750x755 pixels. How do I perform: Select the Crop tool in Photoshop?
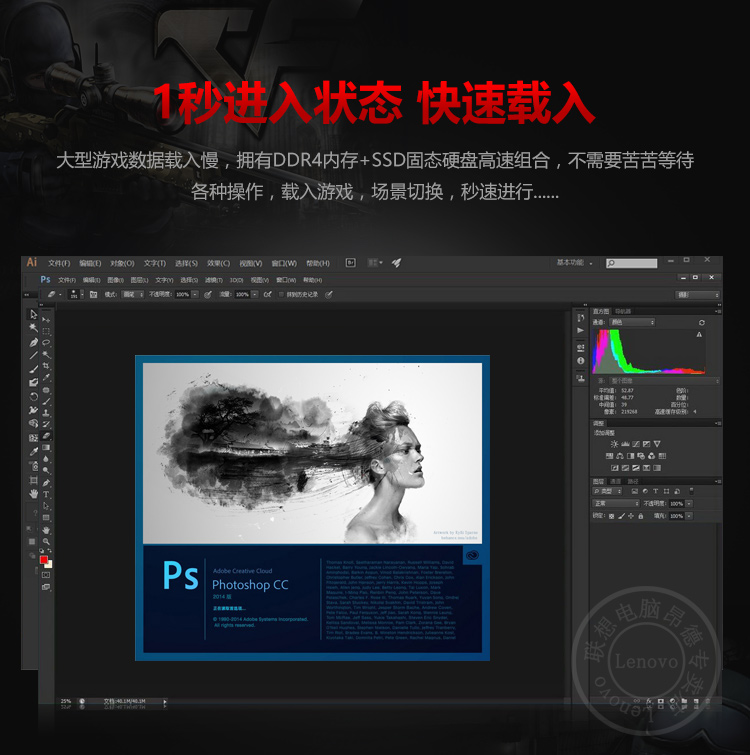pyautogui.click(x=46, y=365)
